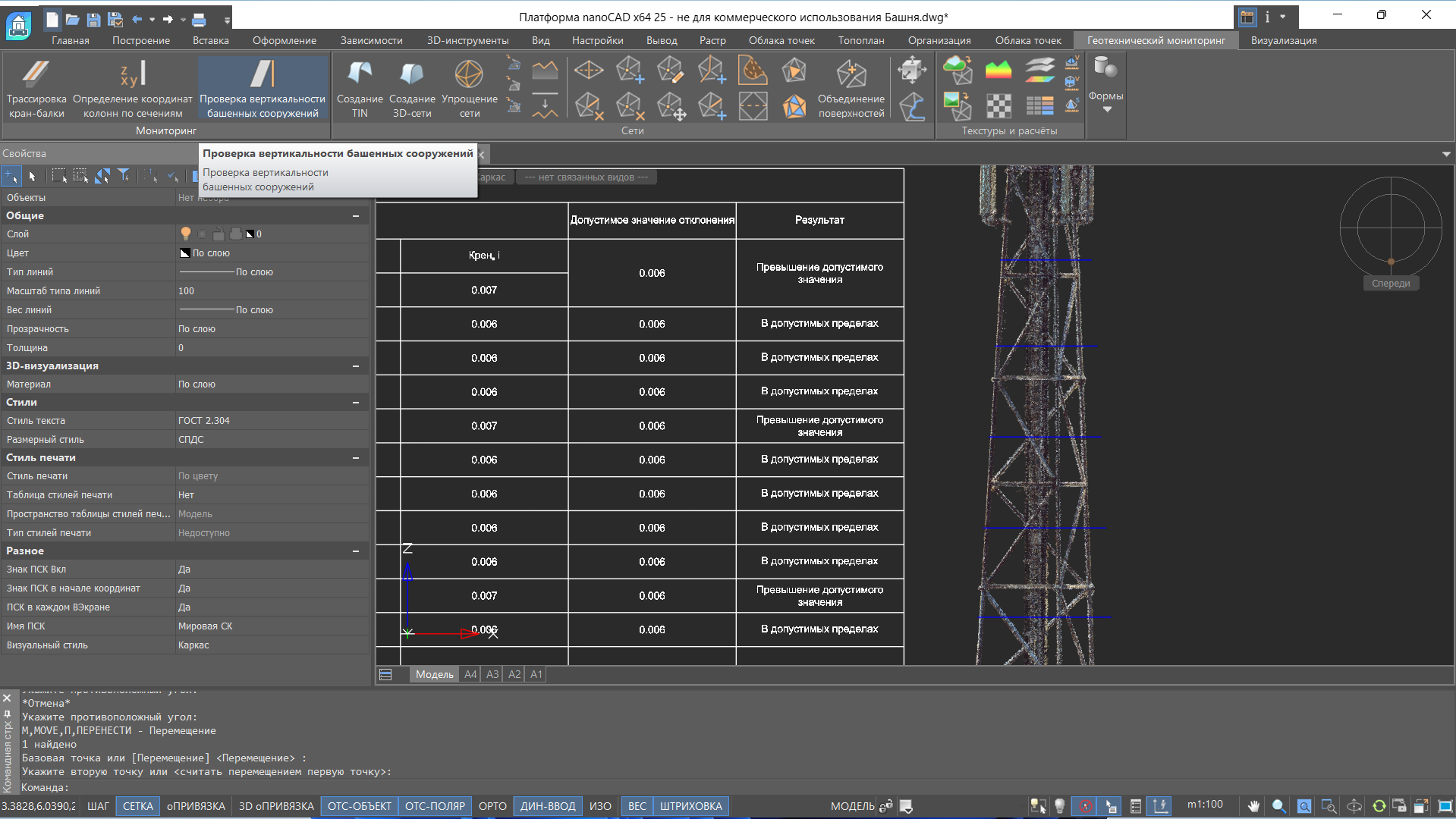Click the m1:100 scale button
The image size is (1456, 819).
point(1204,805)
